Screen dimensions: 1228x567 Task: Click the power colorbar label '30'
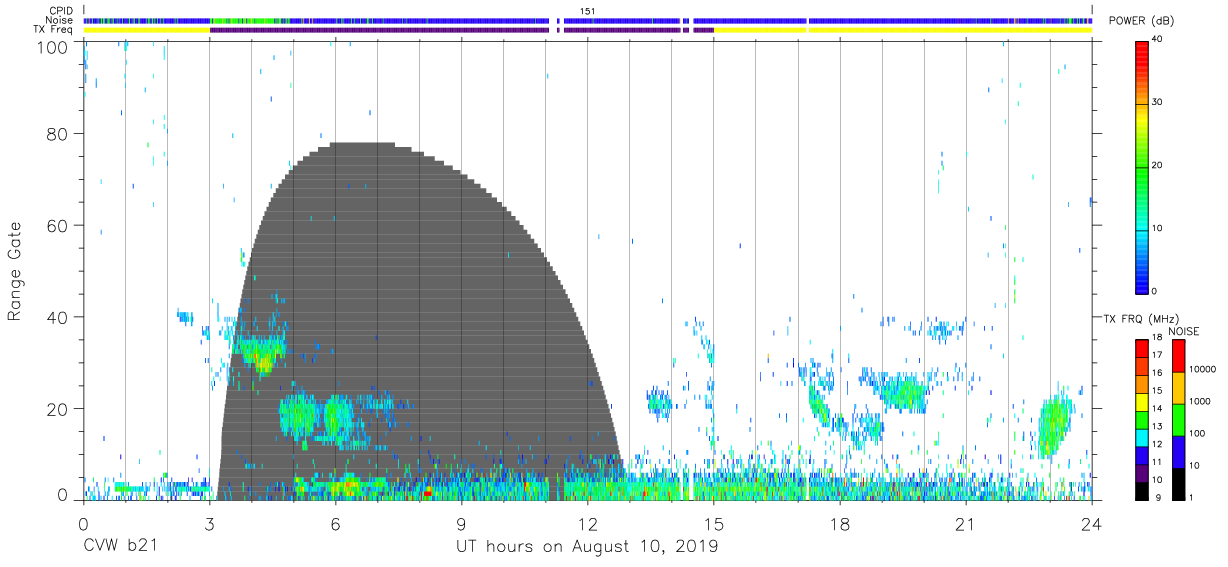1157,102
